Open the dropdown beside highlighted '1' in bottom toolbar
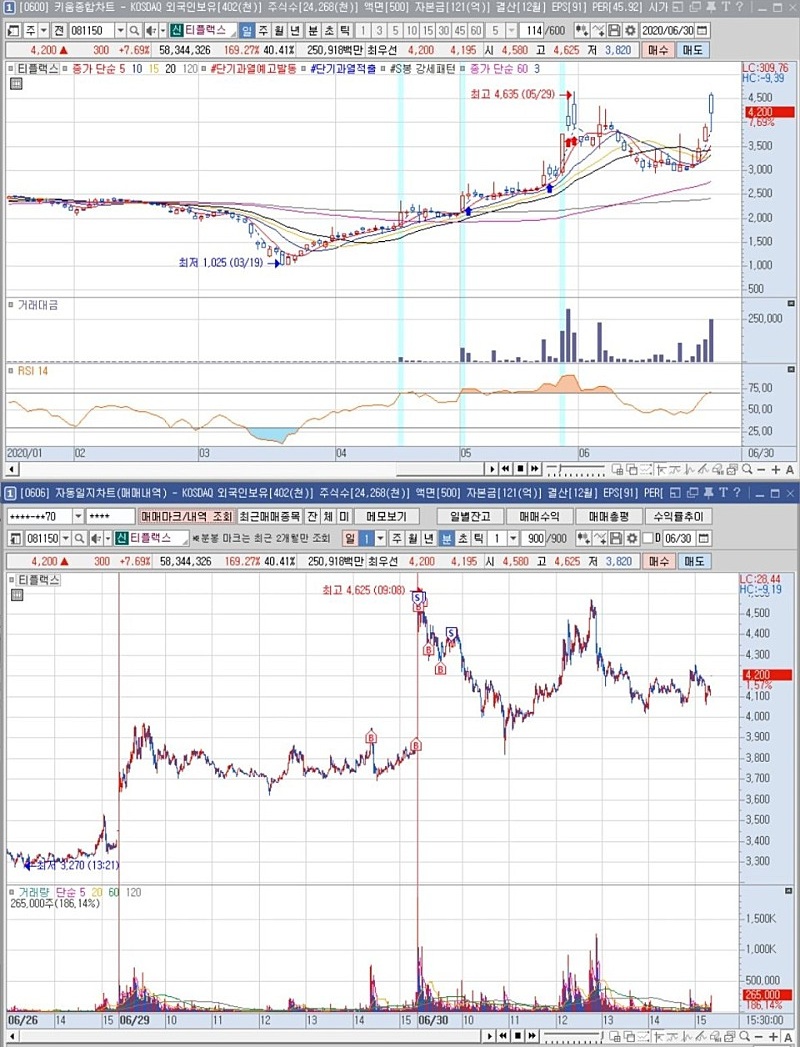The width and height of the screenshot is (800, 1048). 380,539
